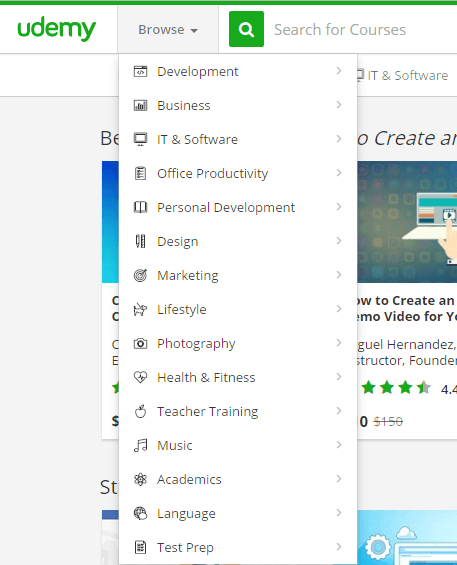Click the Test Prep document icon
Image resolution: width=457 pixels, height=565 pixels.
click(141, 547)
